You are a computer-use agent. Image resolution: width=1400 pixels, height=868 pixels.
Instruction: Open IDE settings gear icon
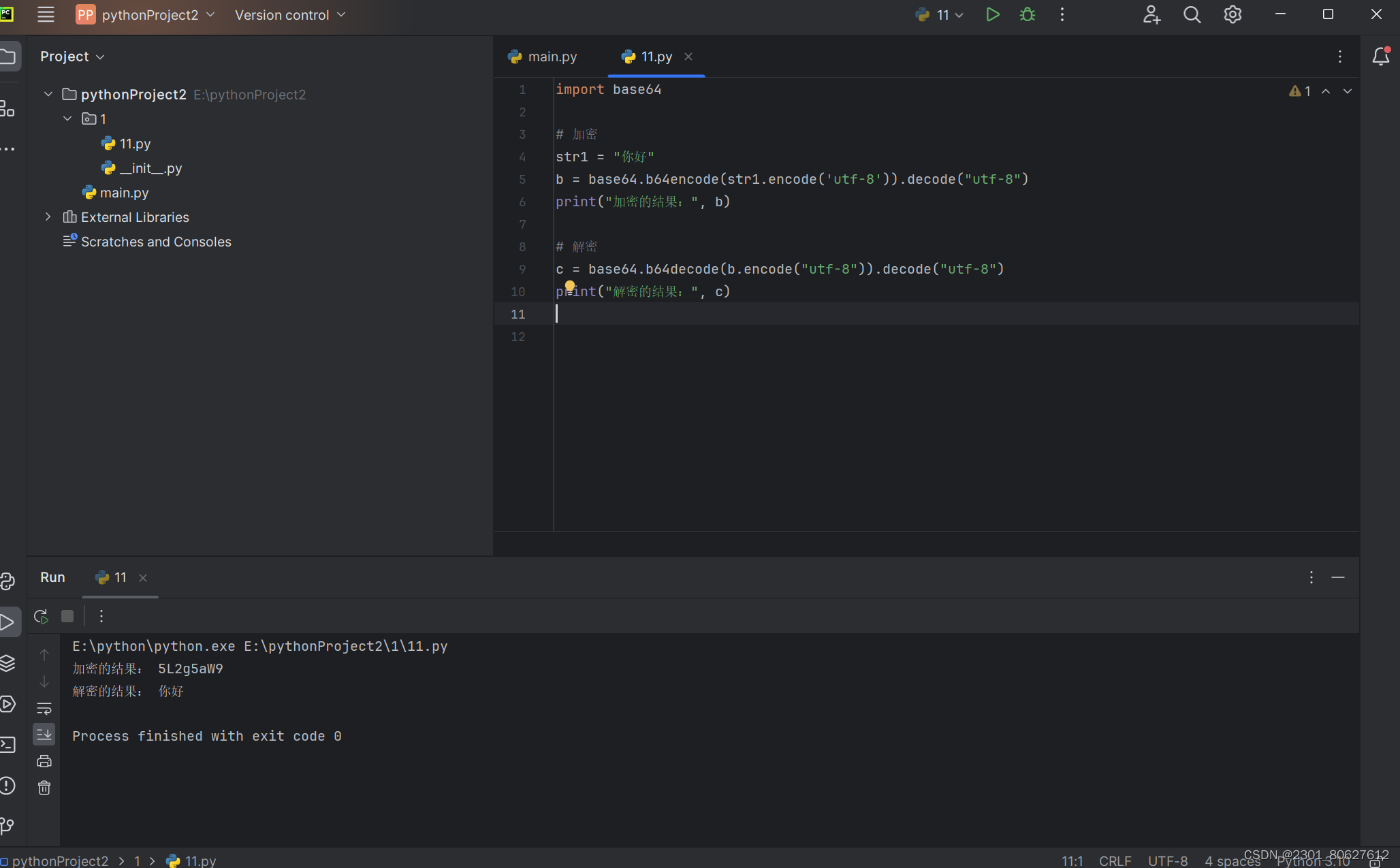click(x=1232, y=14)
